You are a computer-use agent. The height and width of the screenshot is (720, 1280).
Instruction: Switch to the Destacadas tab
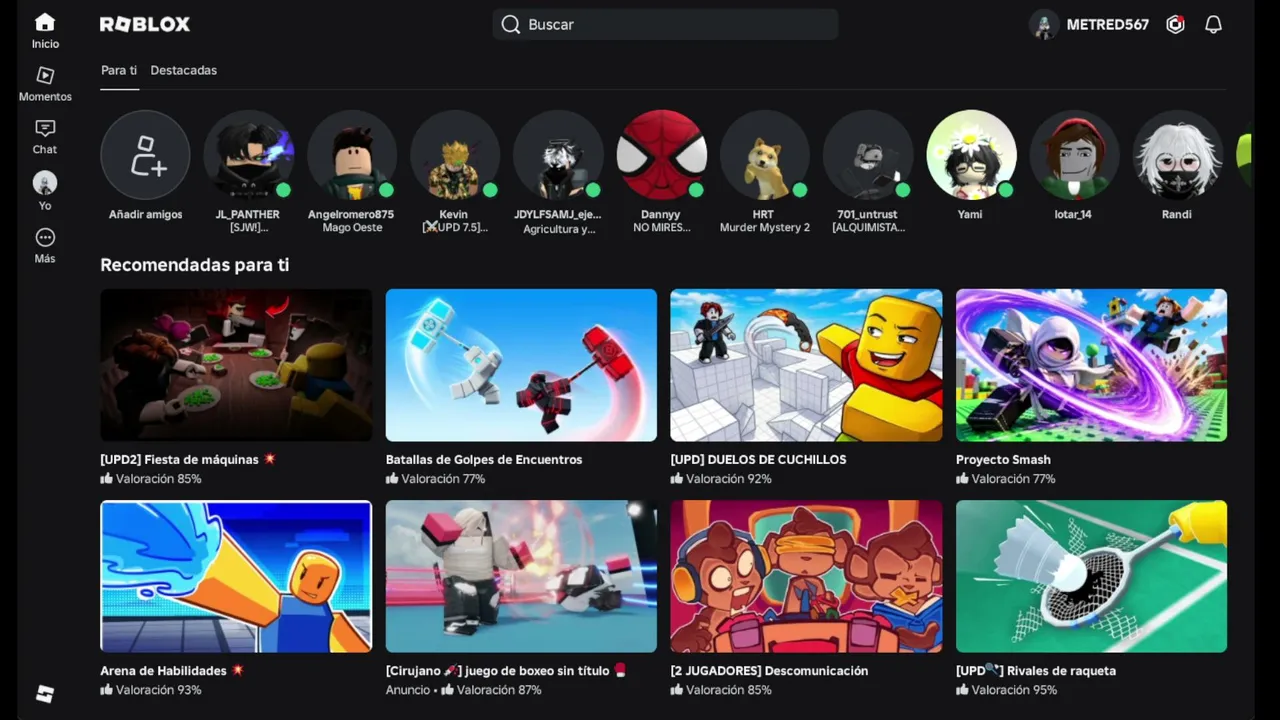[184, 70]
